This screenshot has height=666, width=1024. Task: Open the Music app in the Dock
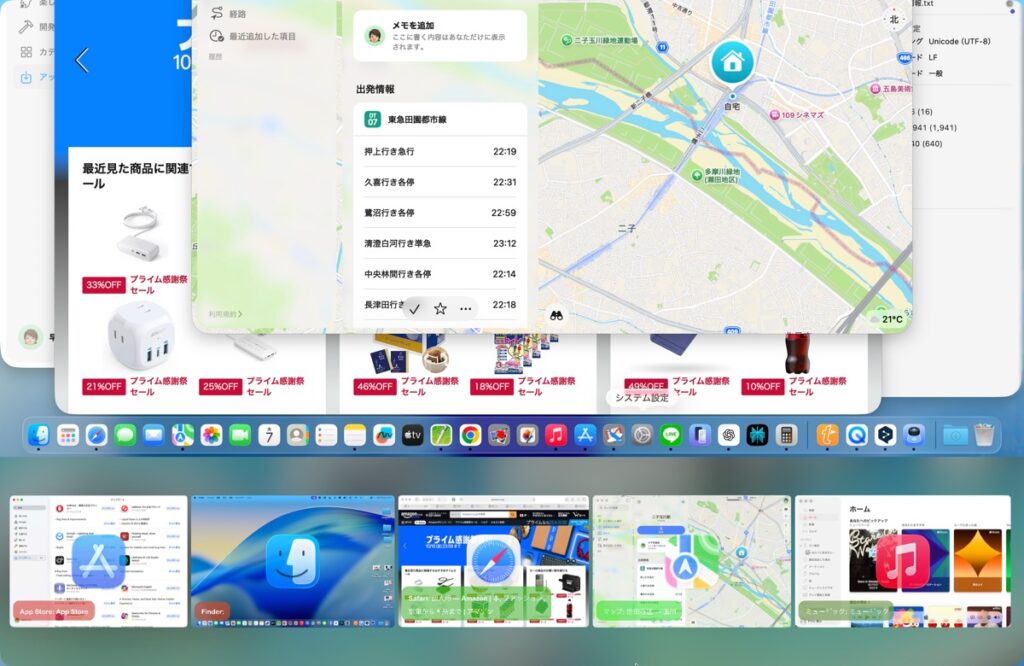tap(556, 435)
